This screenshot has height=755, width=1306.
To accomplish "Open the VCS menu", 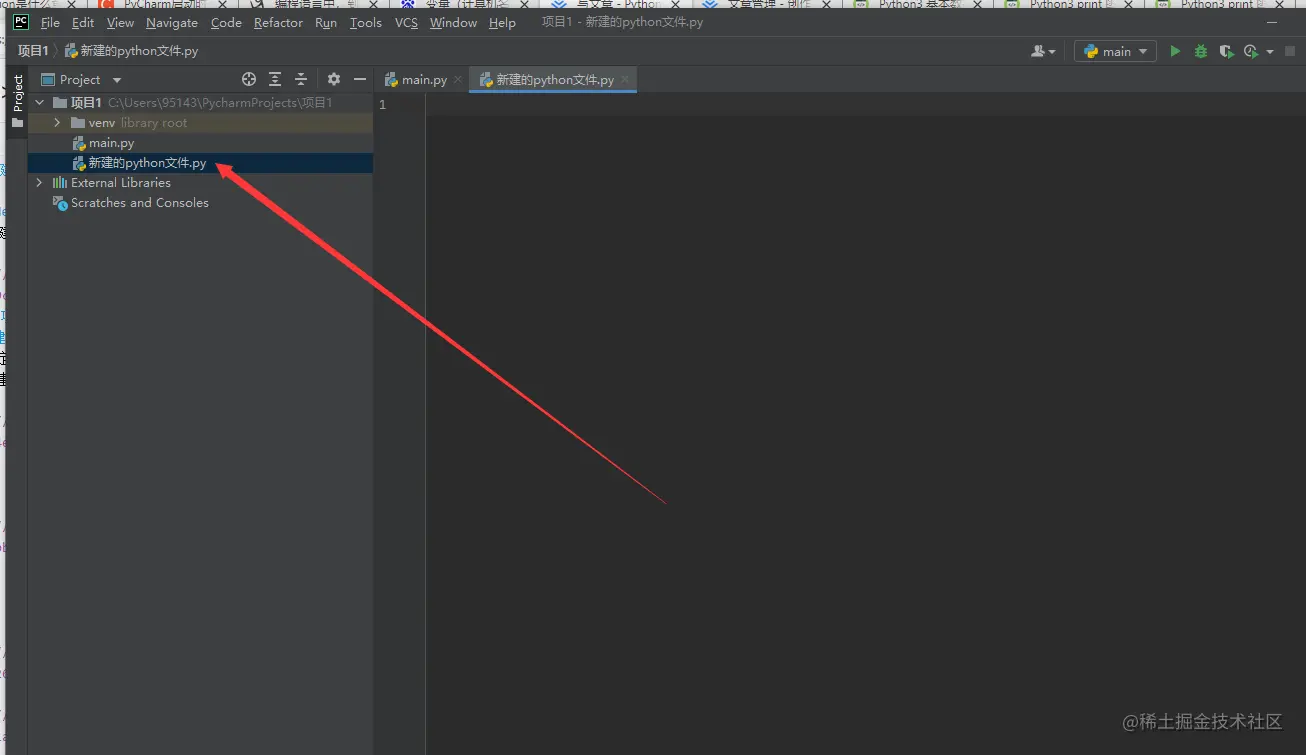I will coord(406,22).
